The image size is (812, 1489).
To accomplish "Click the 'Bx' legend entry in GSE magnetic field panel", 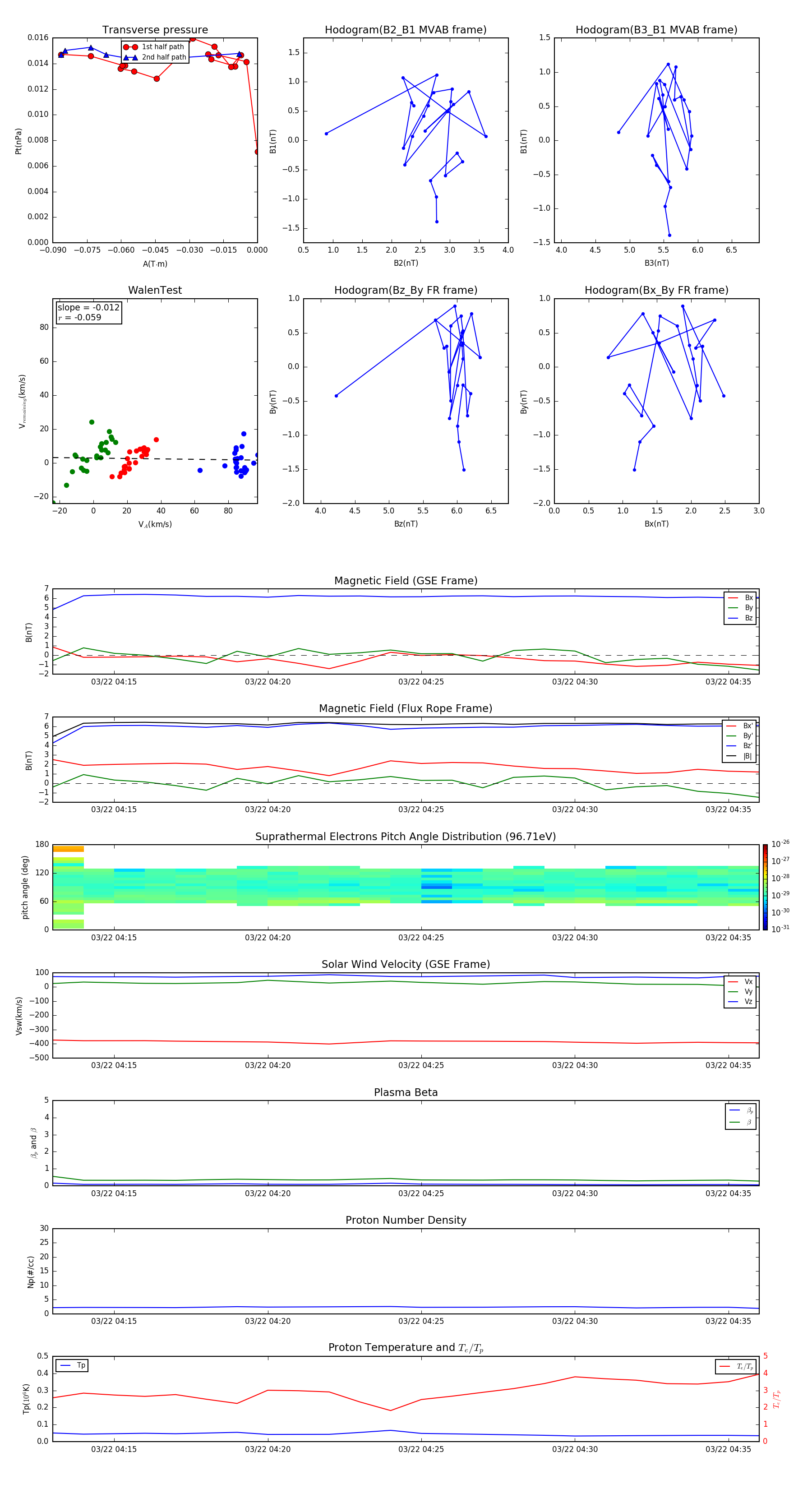I will point(740,598).
